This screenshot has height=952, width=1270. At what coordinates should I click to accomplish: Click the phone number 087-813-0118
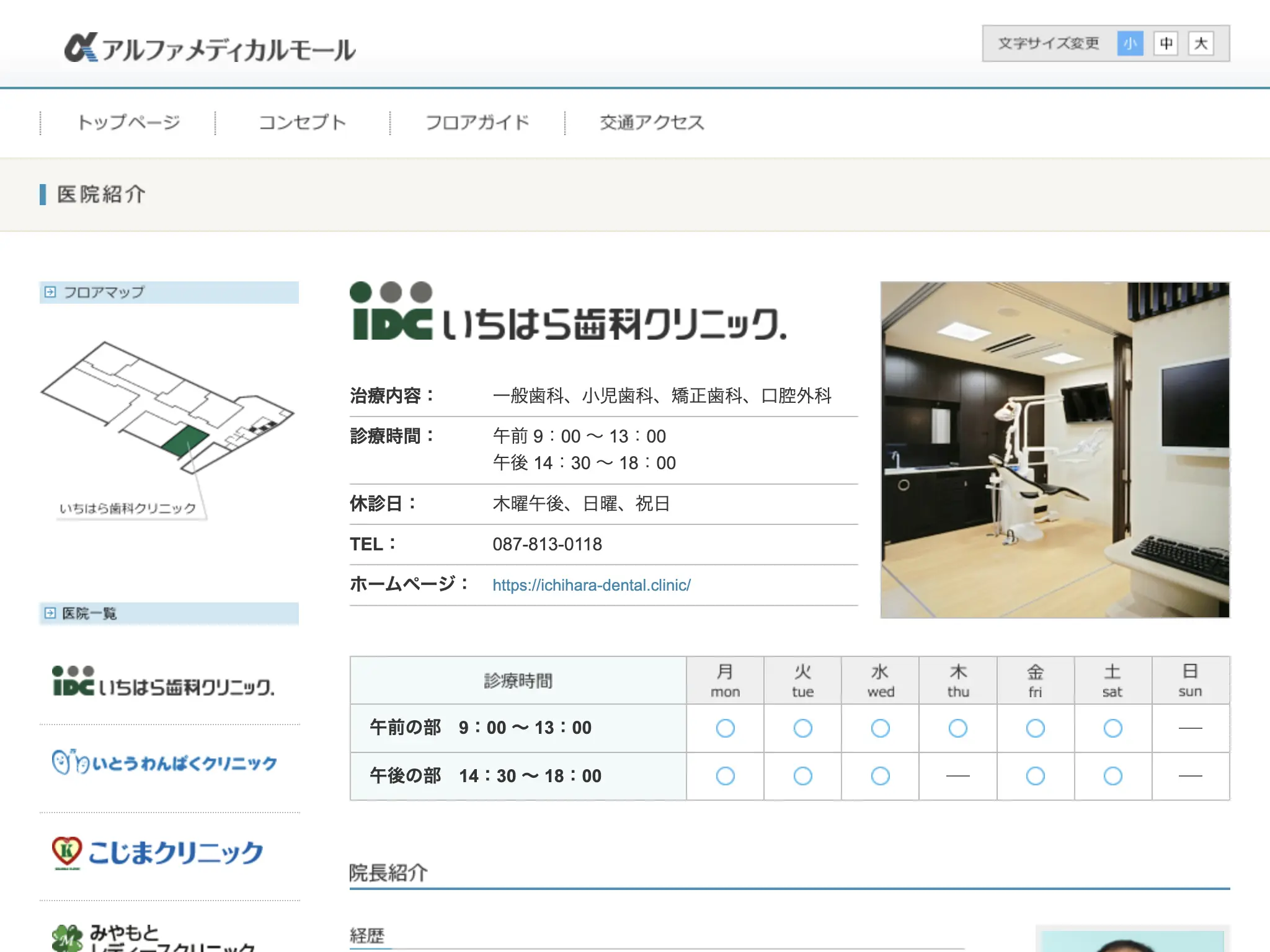(x=547, y=544)
